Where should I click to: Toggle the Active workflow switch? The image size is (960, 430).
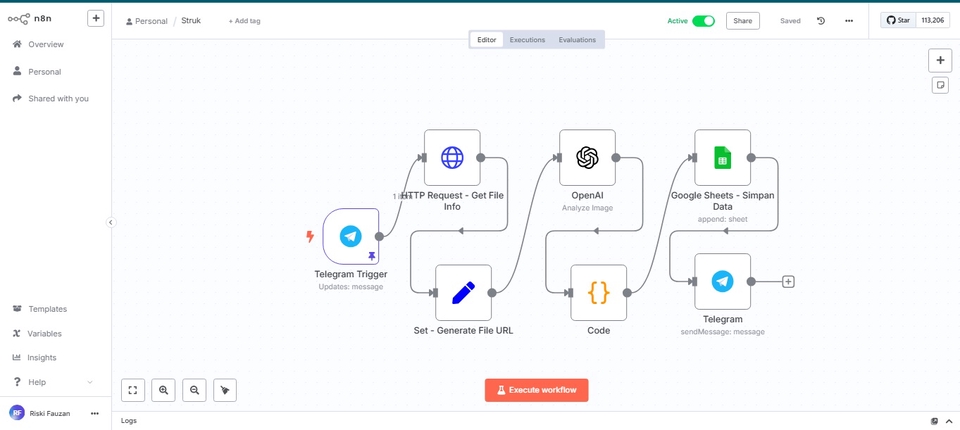coord(703,21)
